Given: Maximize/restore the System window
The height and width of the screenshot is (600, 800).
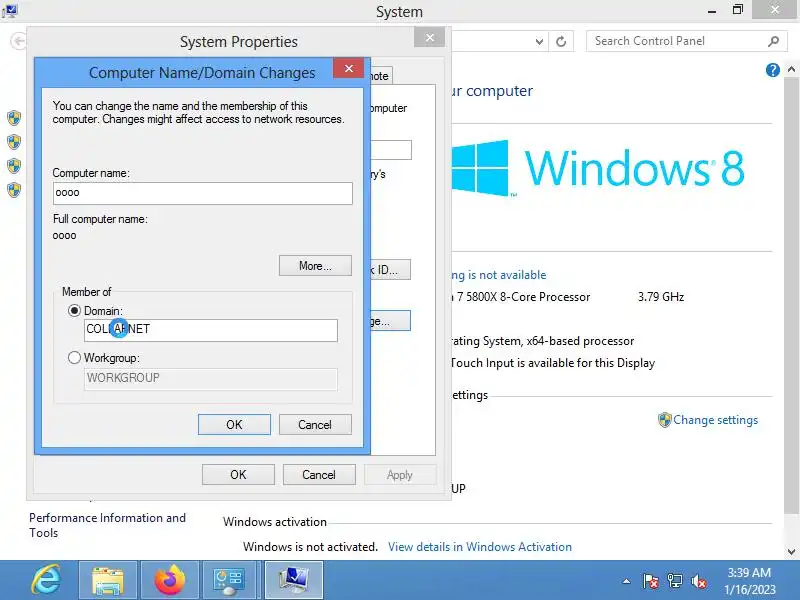Looking at the screenshot, I should [x=738, y=10].
